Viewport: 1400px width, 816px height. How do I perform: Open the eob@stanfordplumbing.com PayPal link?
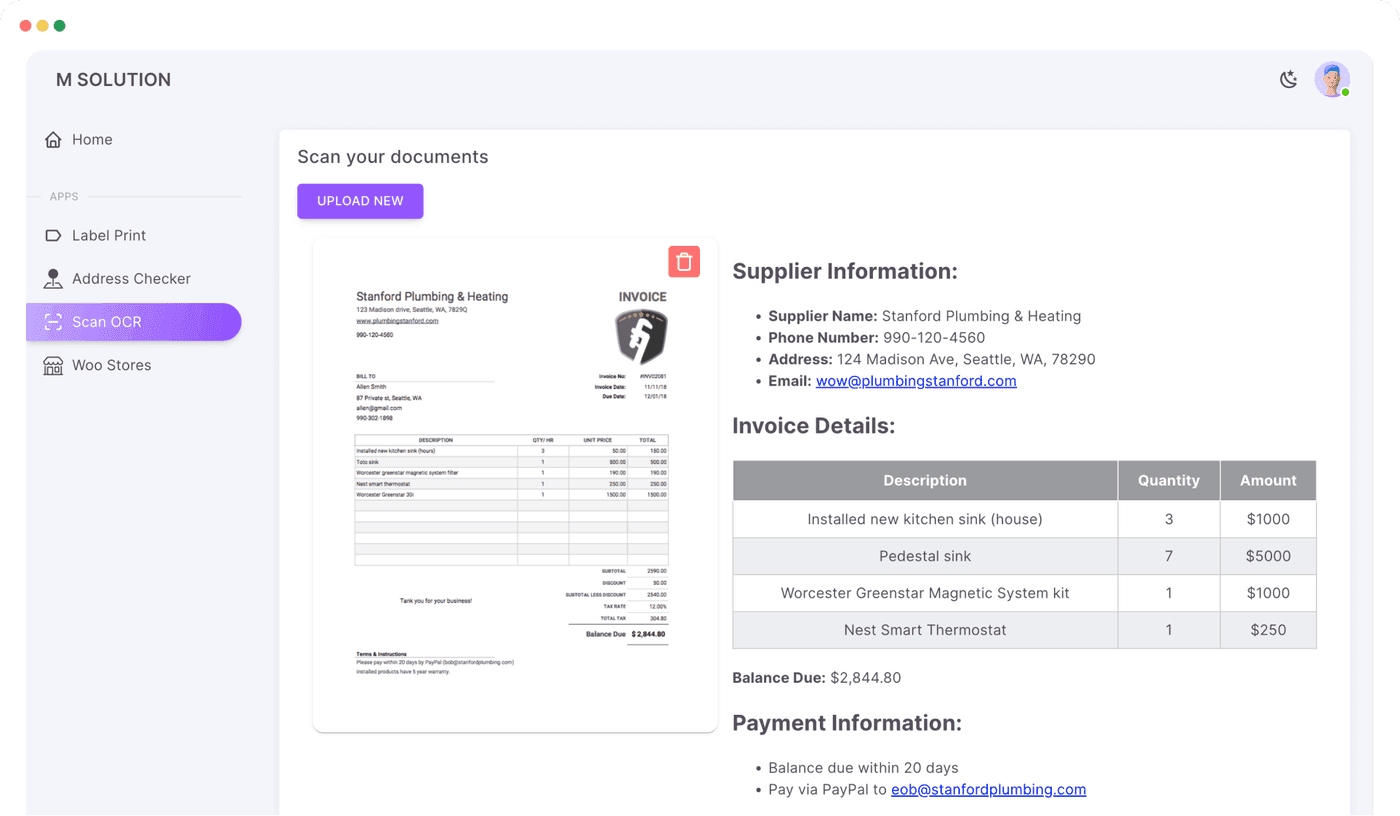988,790
